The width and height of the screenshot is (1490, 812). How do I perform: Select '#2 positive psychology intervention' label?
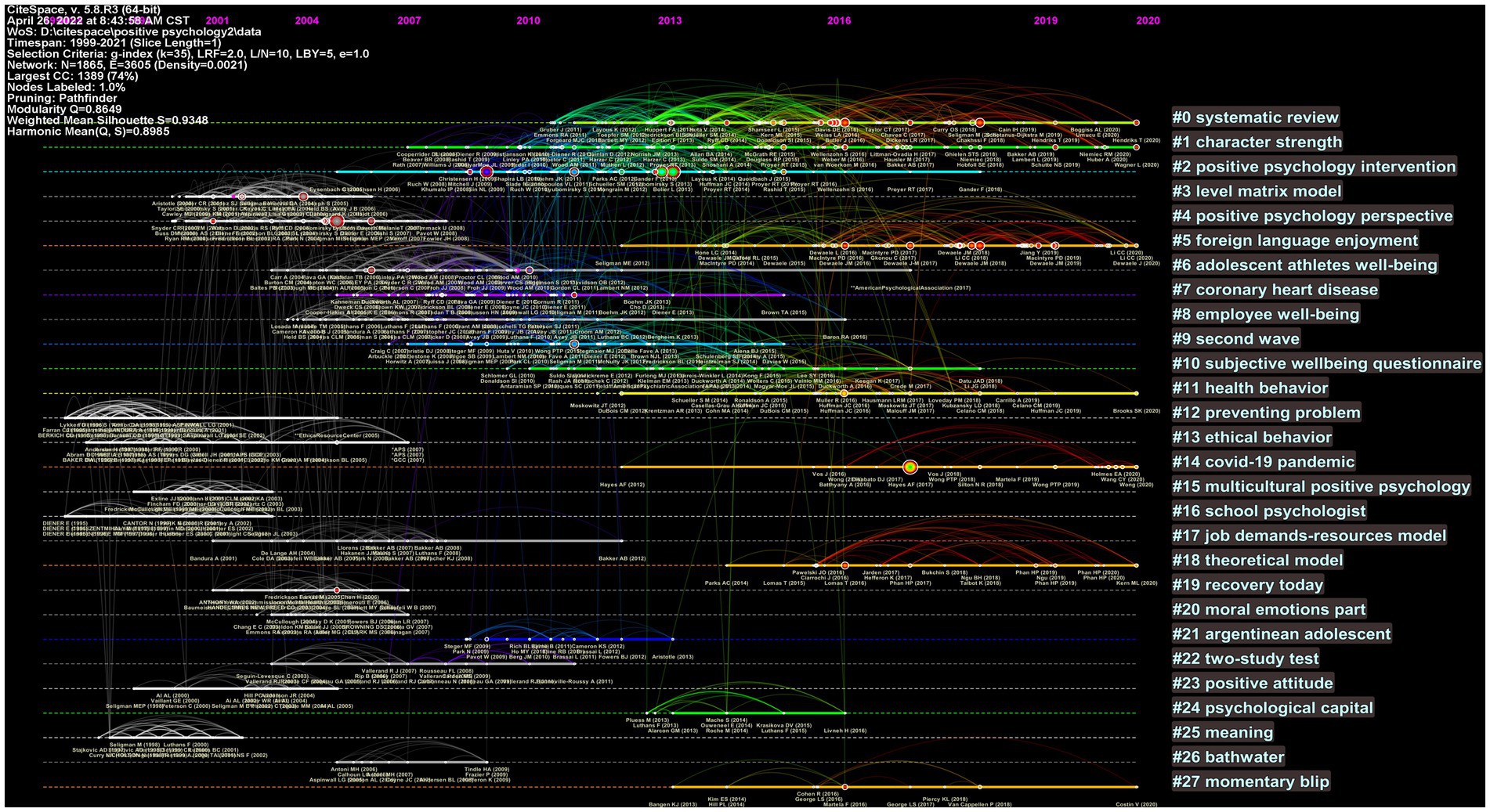1314,166
